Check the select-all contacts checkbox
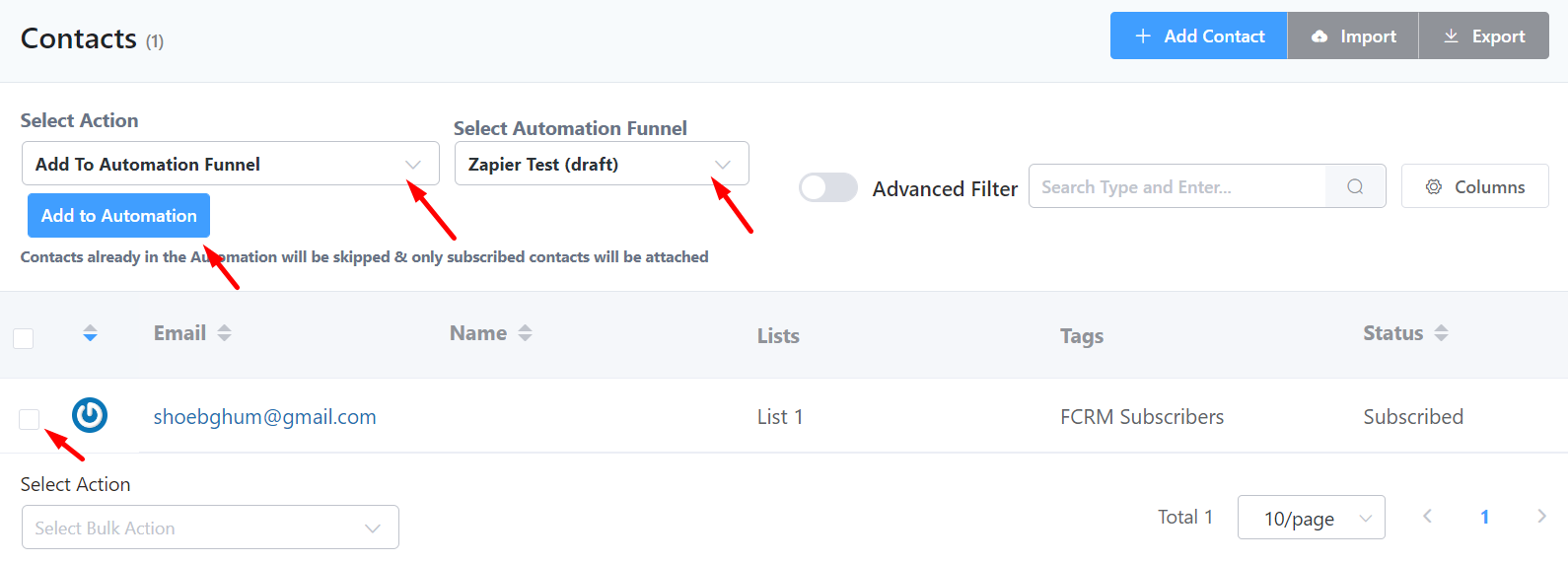Screen dimensions: 1568x563 coord(24,338)
